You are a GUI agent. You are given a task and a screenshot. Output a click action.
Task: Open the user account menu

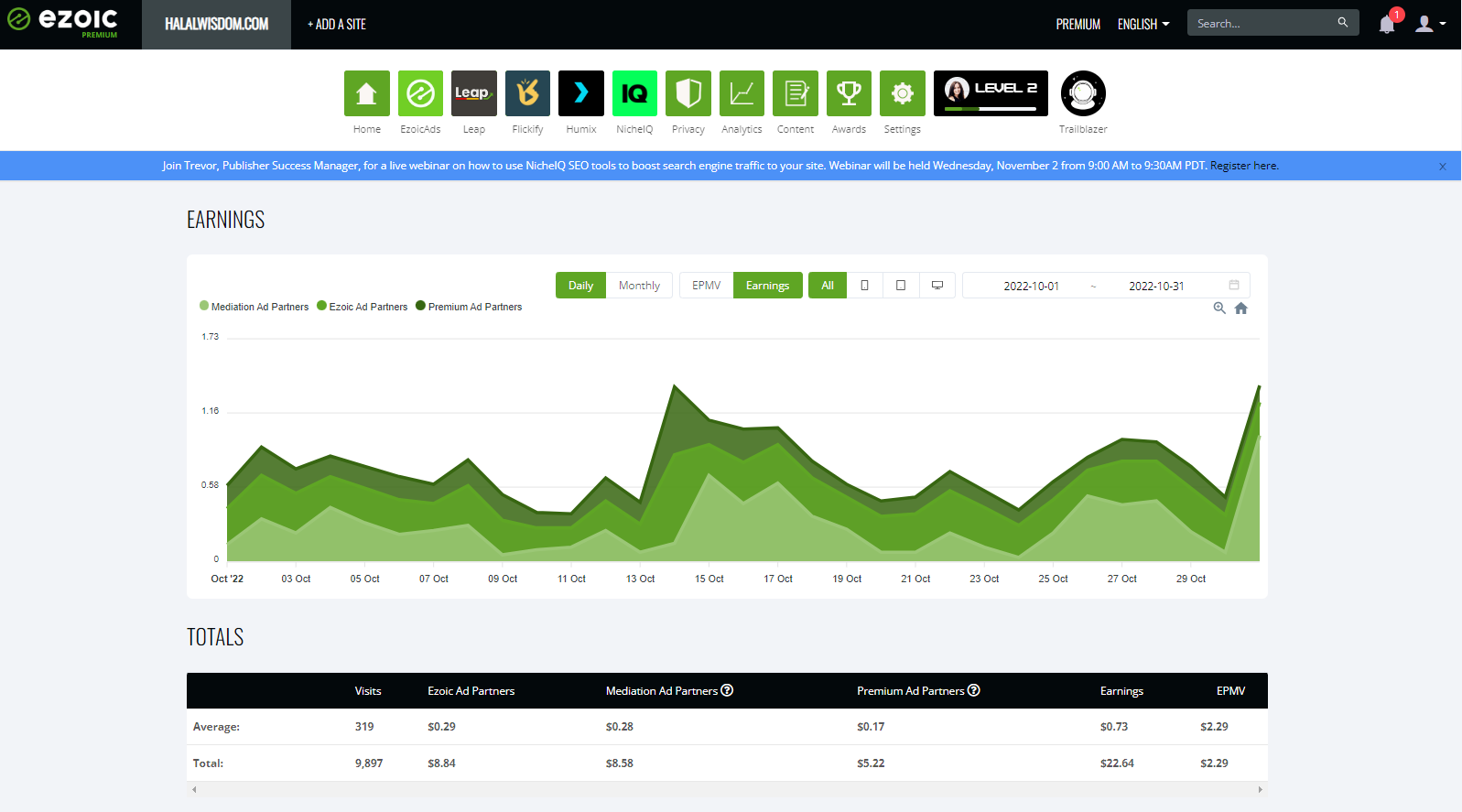[1430, 24]
